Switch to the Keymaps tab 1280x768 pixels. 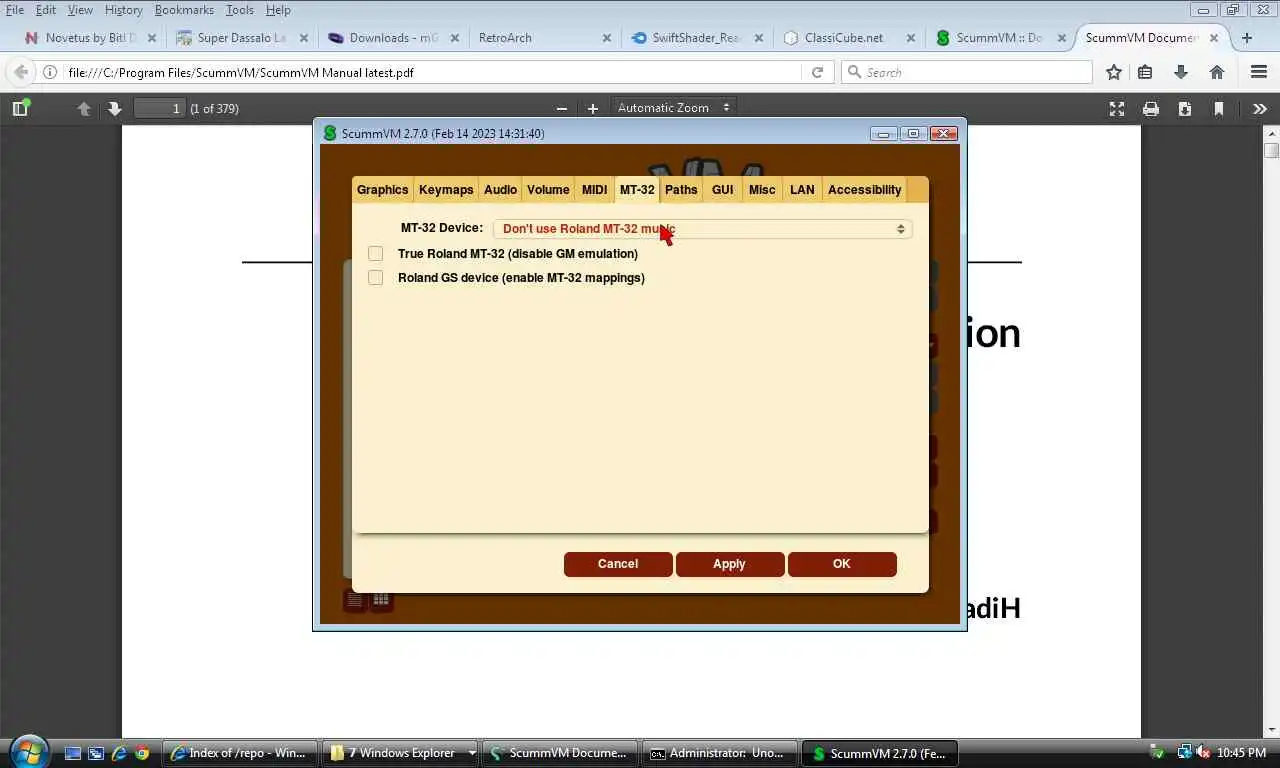pyautogui.click(x=446, y=190)
